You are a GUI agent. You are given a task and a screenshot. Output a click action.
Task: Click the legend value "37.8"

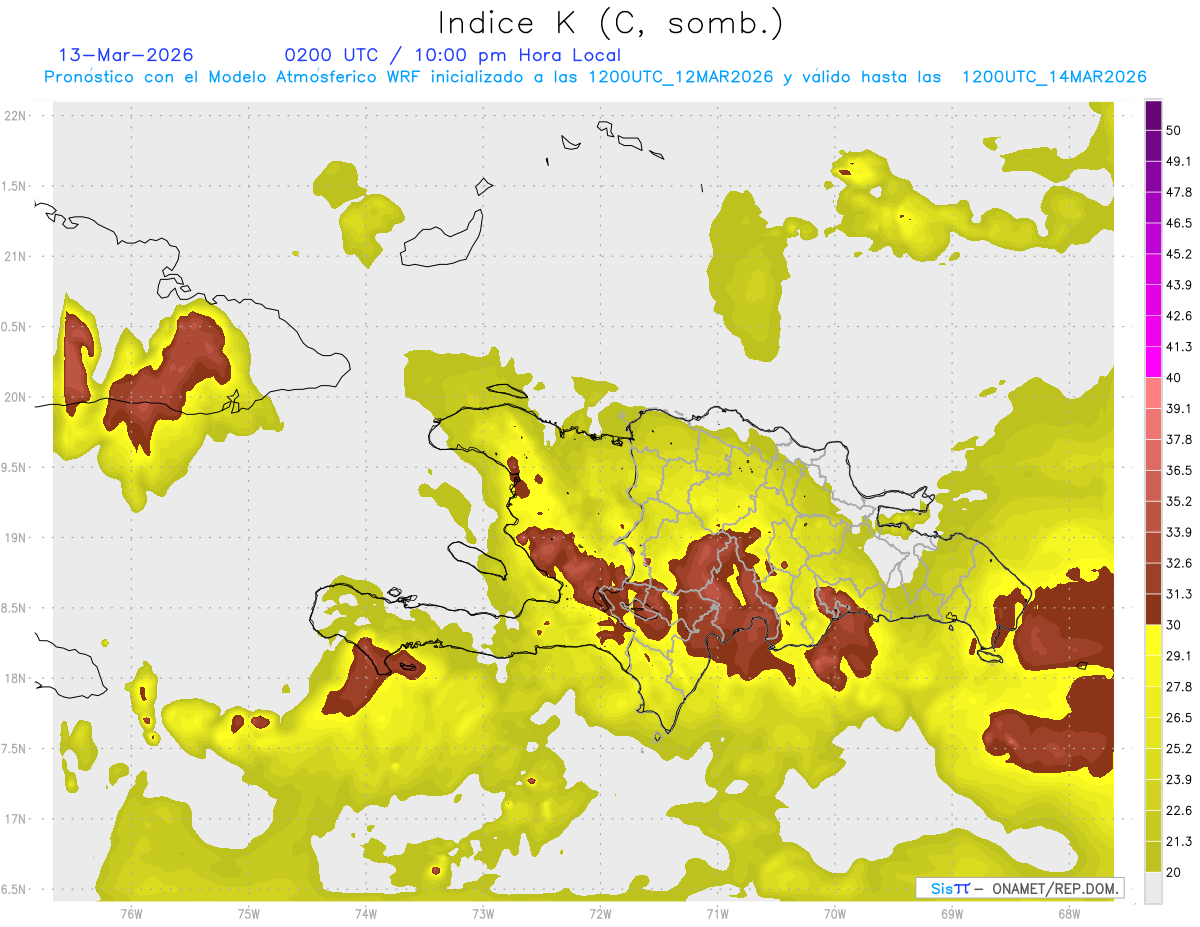tap(1179, 440)
